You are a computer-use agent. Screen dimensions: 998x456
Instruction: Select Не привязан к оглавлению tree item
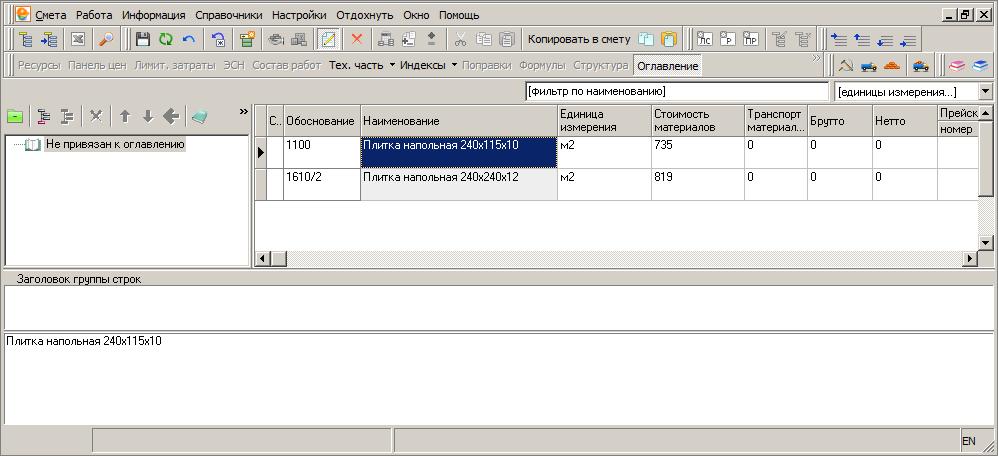115,145
